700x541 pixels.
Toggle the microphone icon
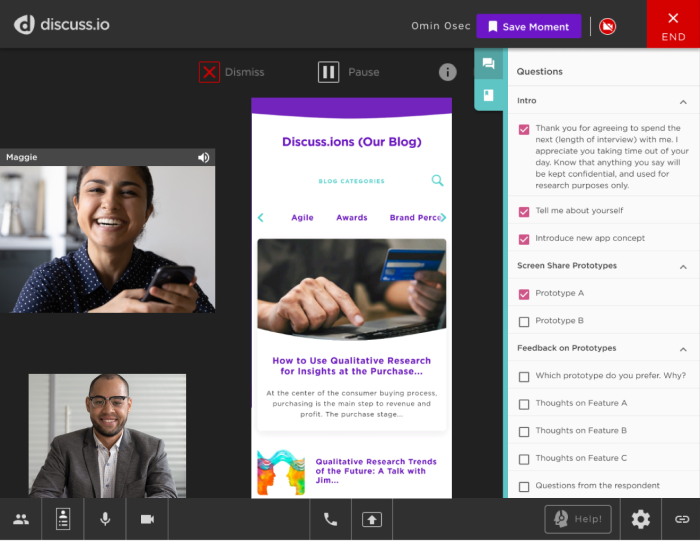click(x=105, y=519)
